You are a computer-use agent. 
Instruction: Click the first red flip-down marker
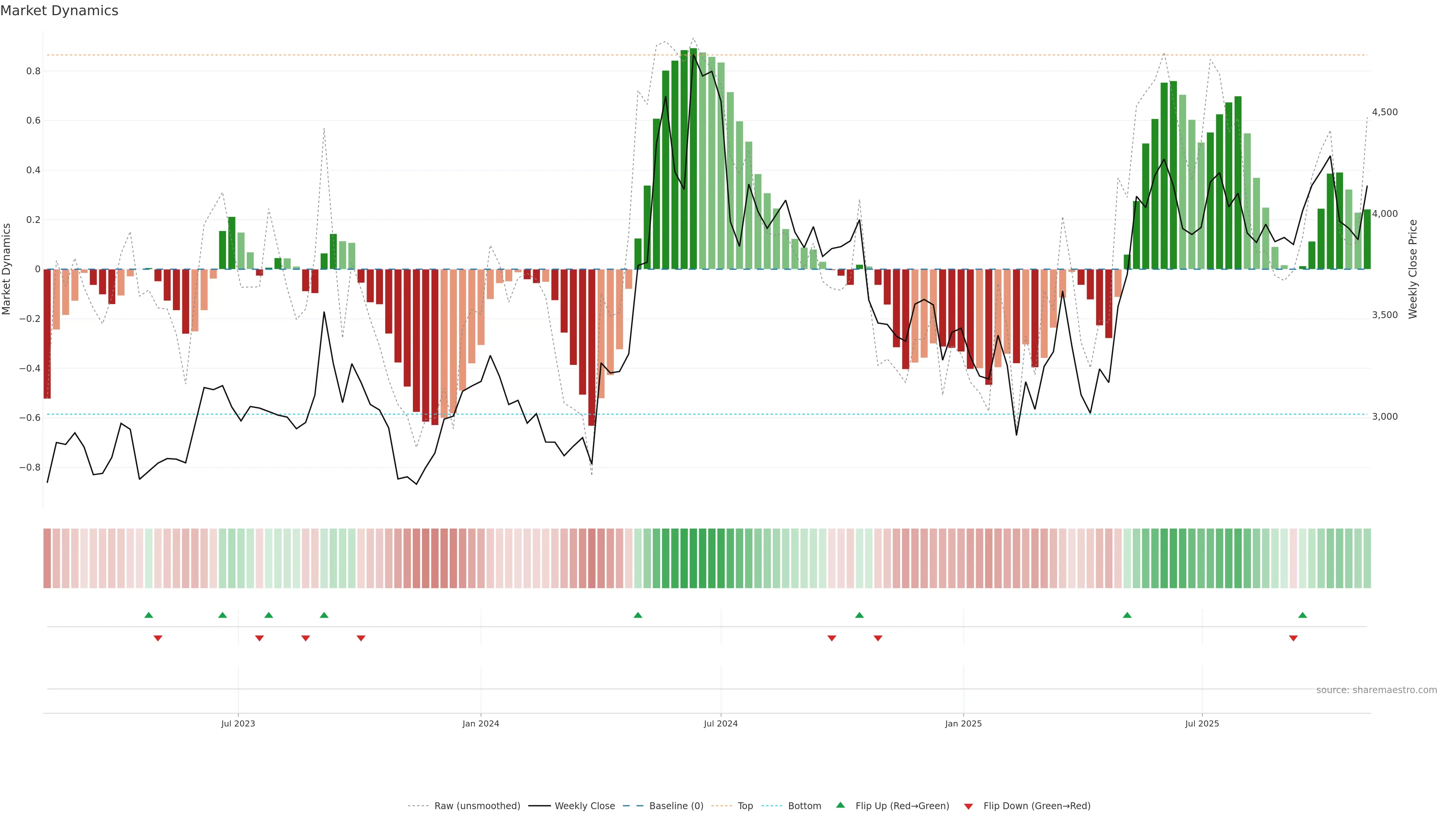[x=158, y=638]
